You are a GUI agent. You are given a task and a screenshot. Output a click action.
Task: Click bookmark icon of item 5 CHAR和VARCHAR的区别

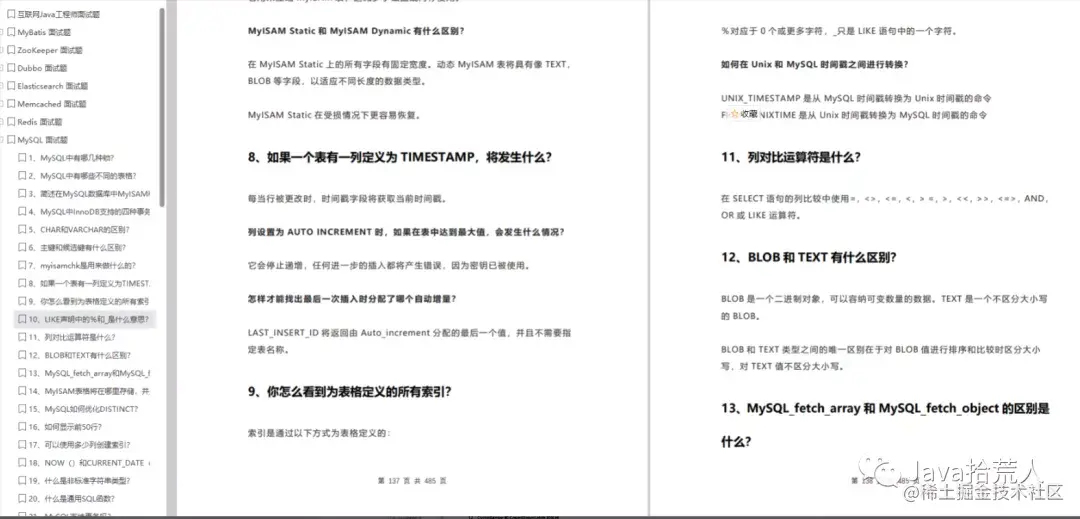click(22, 229)
